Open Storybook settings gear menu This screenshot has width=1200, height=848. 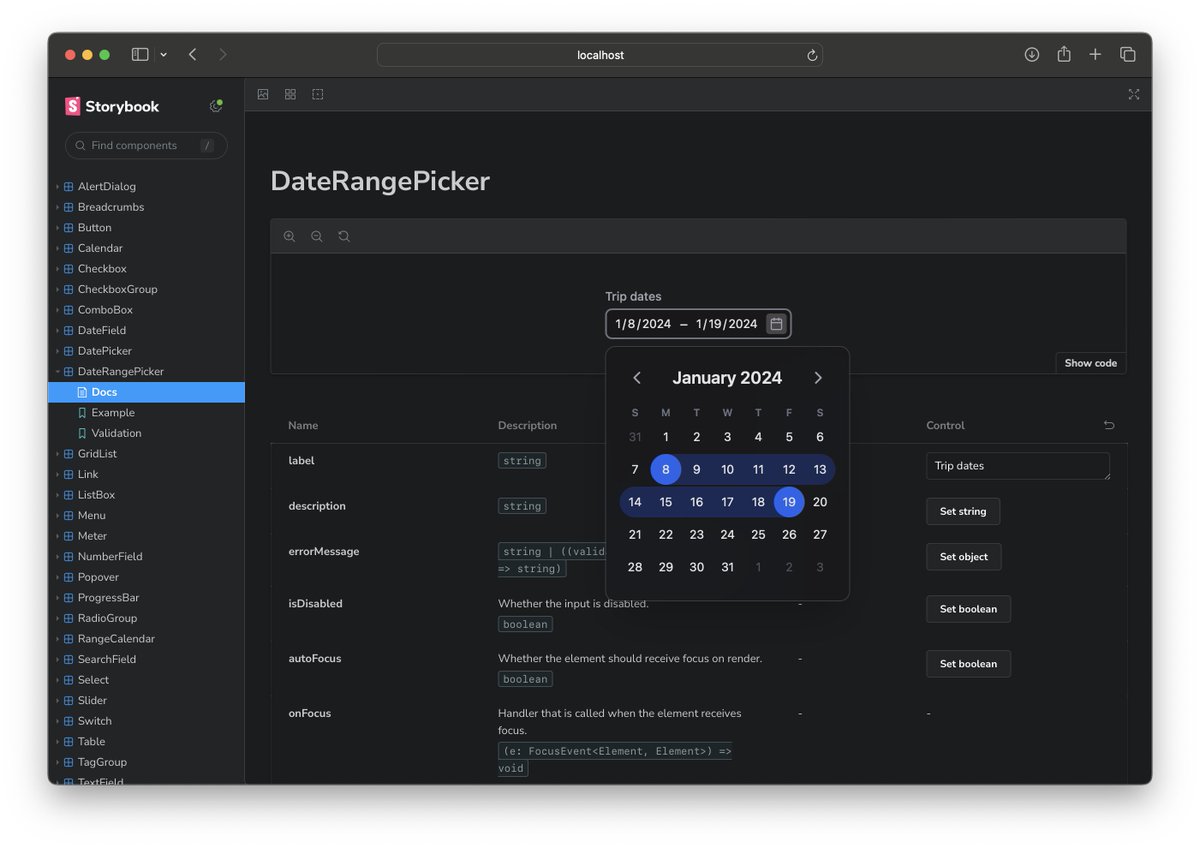tap(215, 106)
